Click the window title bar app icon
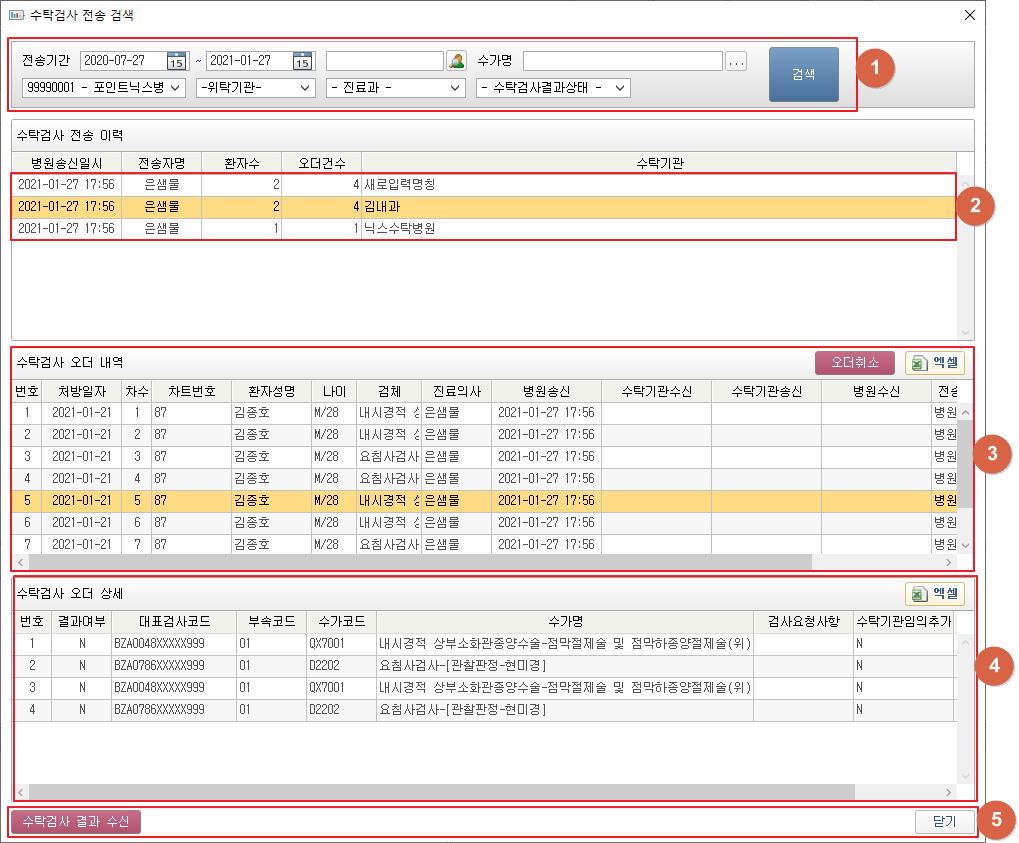The width and height of the screenshot is (1019, 843). coord(16,15)
